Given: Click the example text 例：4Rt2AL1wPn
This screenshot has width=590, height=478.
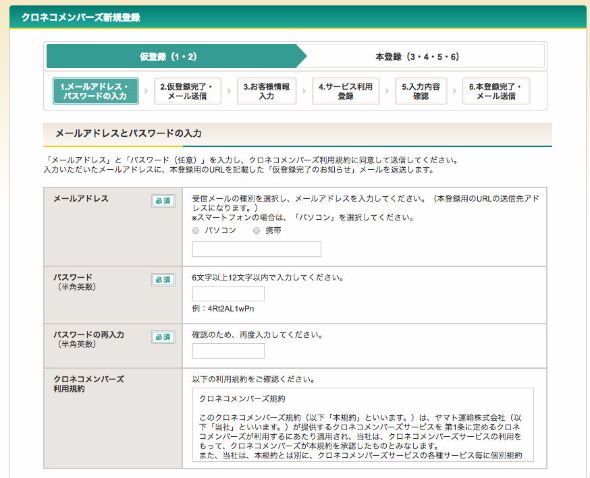Looking at the screenshot, I should click(x=223, y=309).
